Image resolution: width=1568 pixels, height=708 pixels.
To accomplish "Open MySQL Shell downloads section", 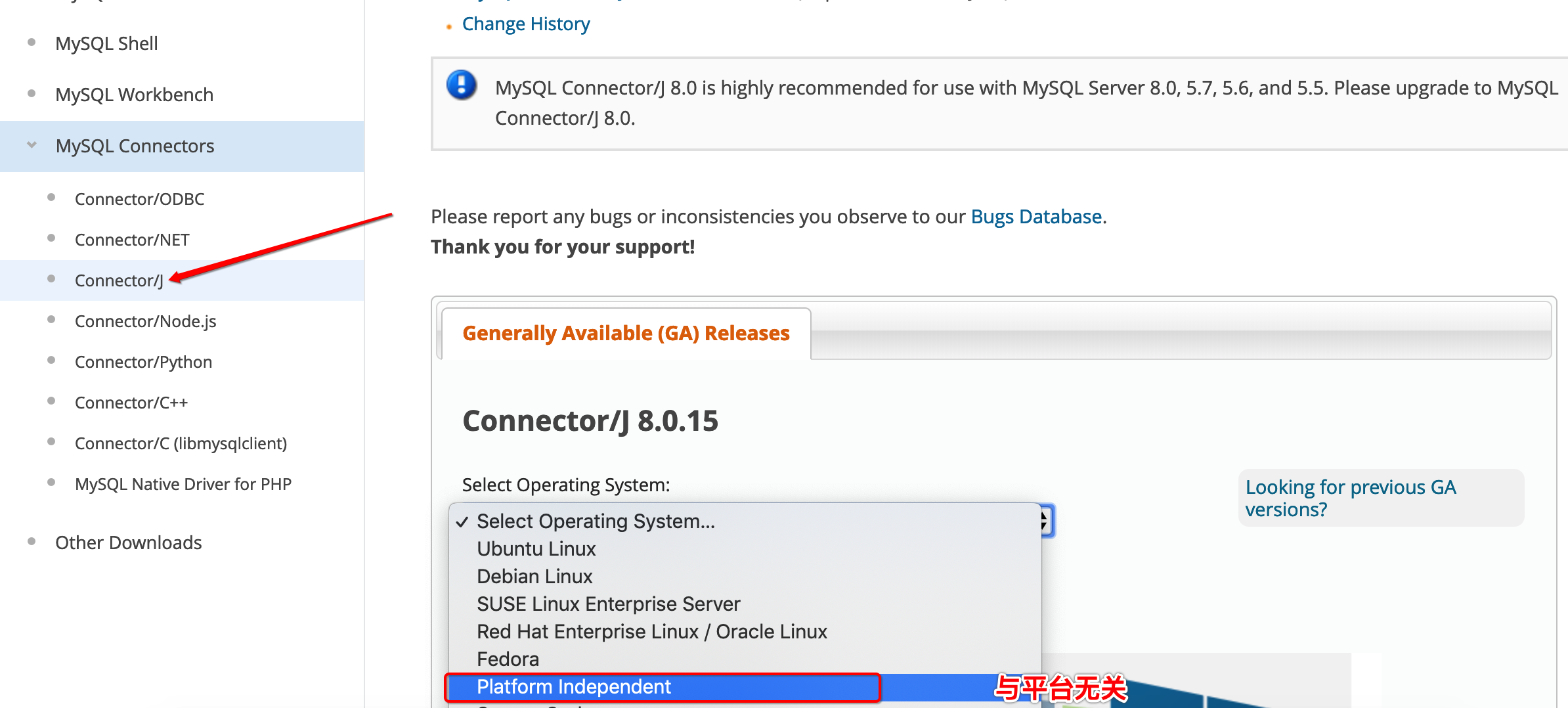I will [x=106, y=43].
